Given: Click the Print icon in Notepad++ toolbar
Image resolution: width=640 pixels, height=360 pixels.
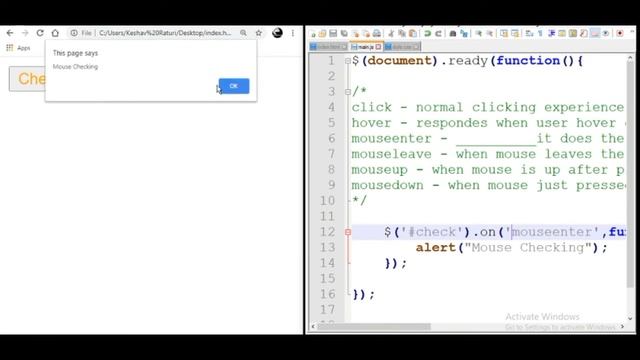Looking at the screenshot, I should [376, 33].
